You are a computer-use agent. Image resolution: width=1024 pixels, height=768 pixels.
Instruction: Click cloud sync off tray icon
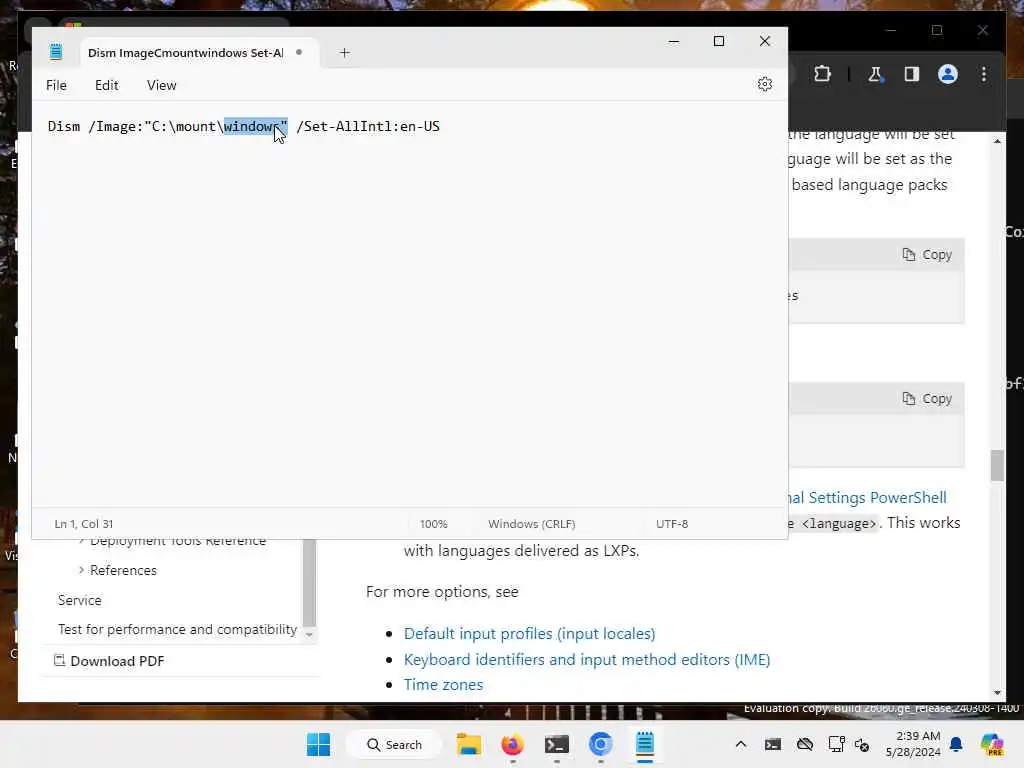pos(805,744)
